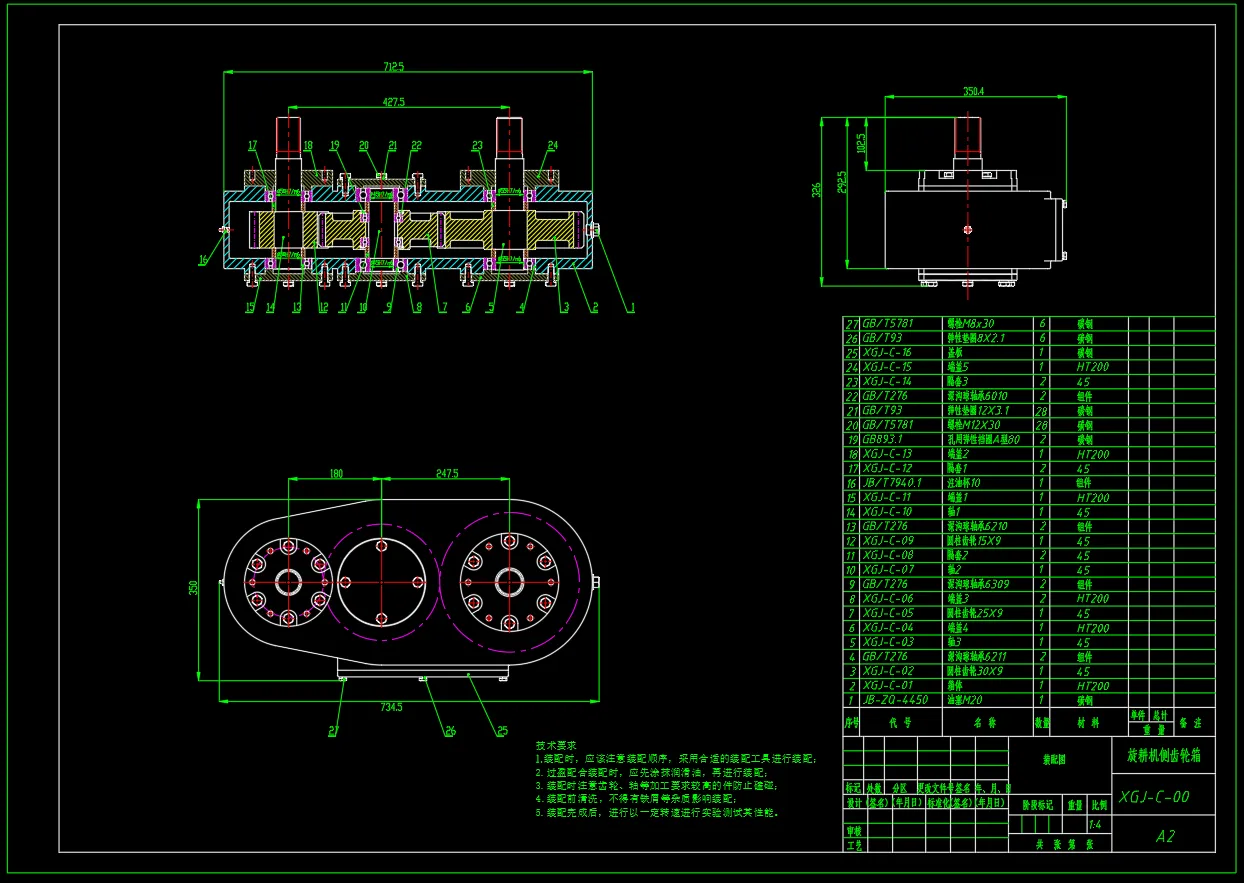
Task: Click part code XGJ-C-05
Action: 887,614
